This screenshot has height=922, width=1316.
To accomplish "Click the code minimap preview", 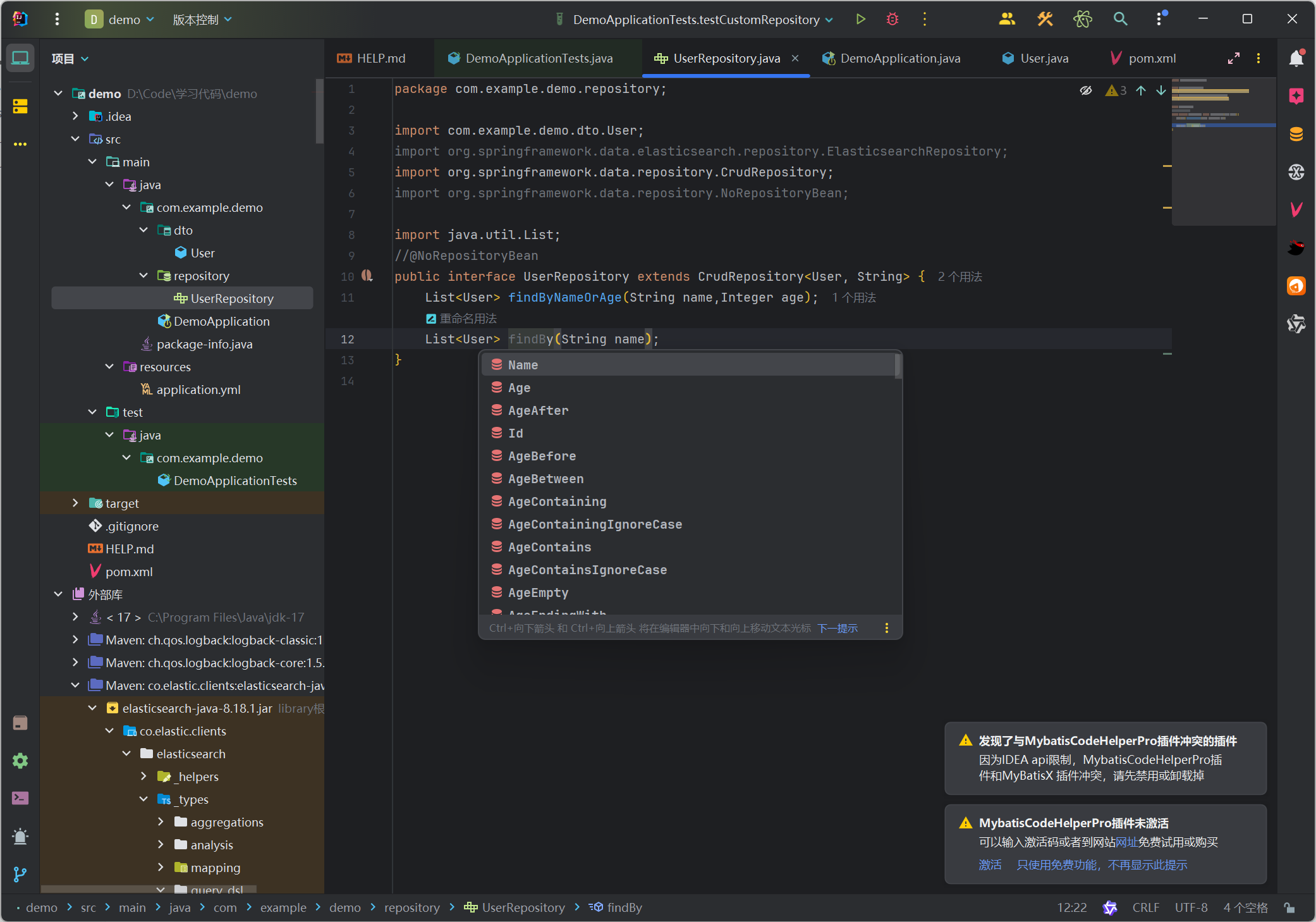I will (x=1223, y=152).
